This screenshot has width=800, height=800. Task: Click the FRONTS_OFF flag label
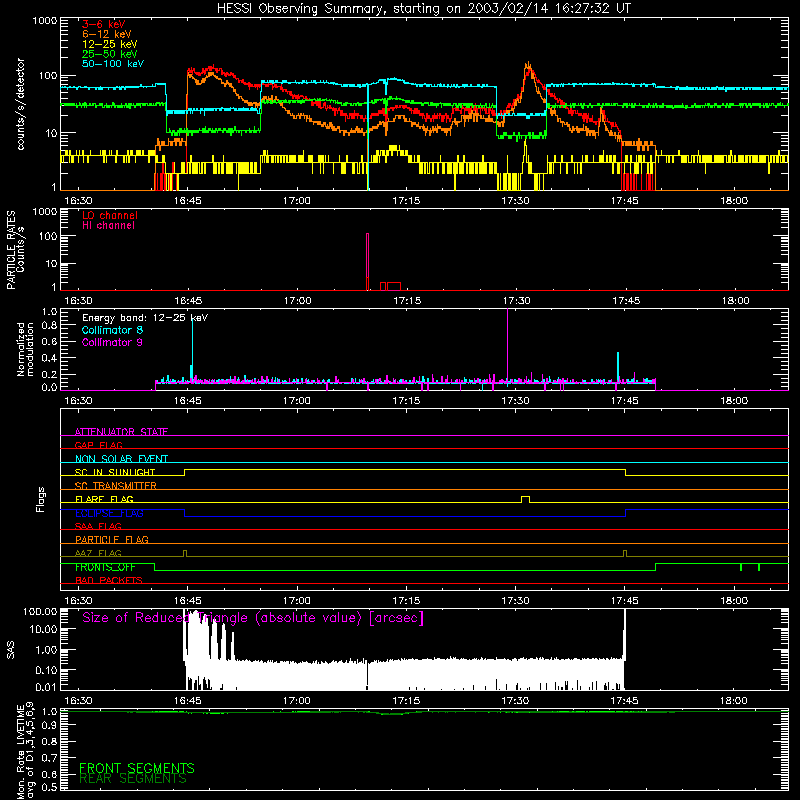(105, 567)
